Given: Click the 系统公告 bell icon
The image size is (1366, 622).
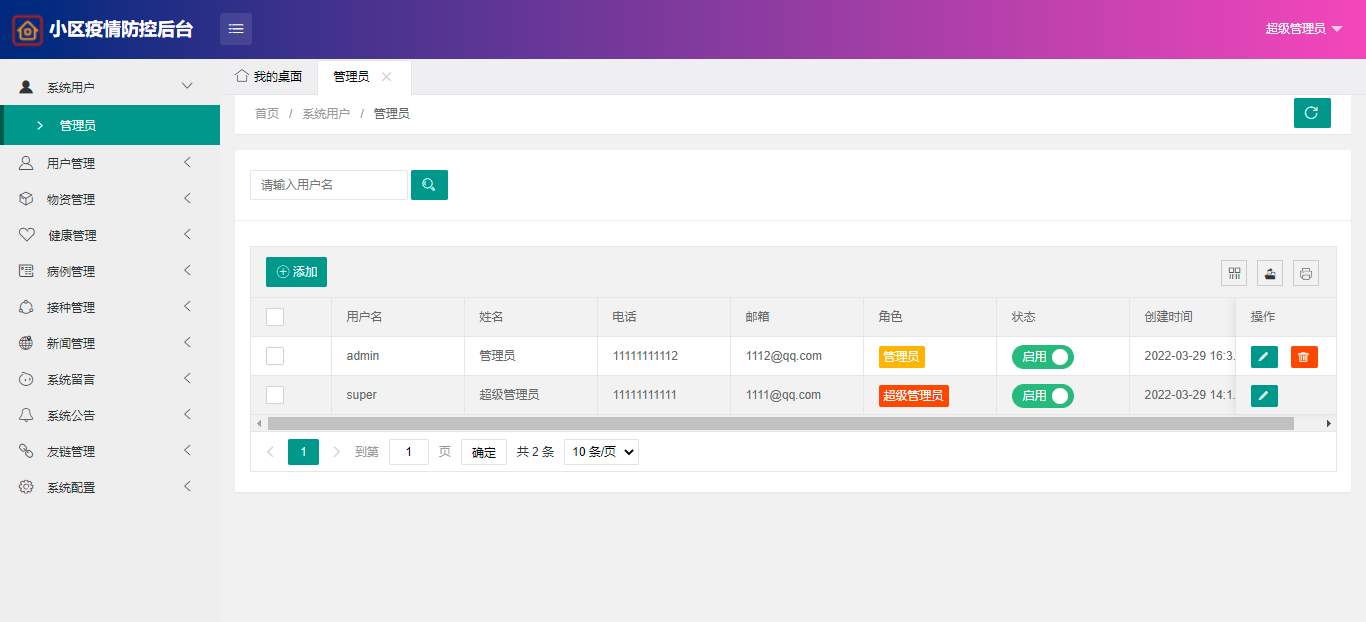Looking at the screenshot, I should (26, 415).
